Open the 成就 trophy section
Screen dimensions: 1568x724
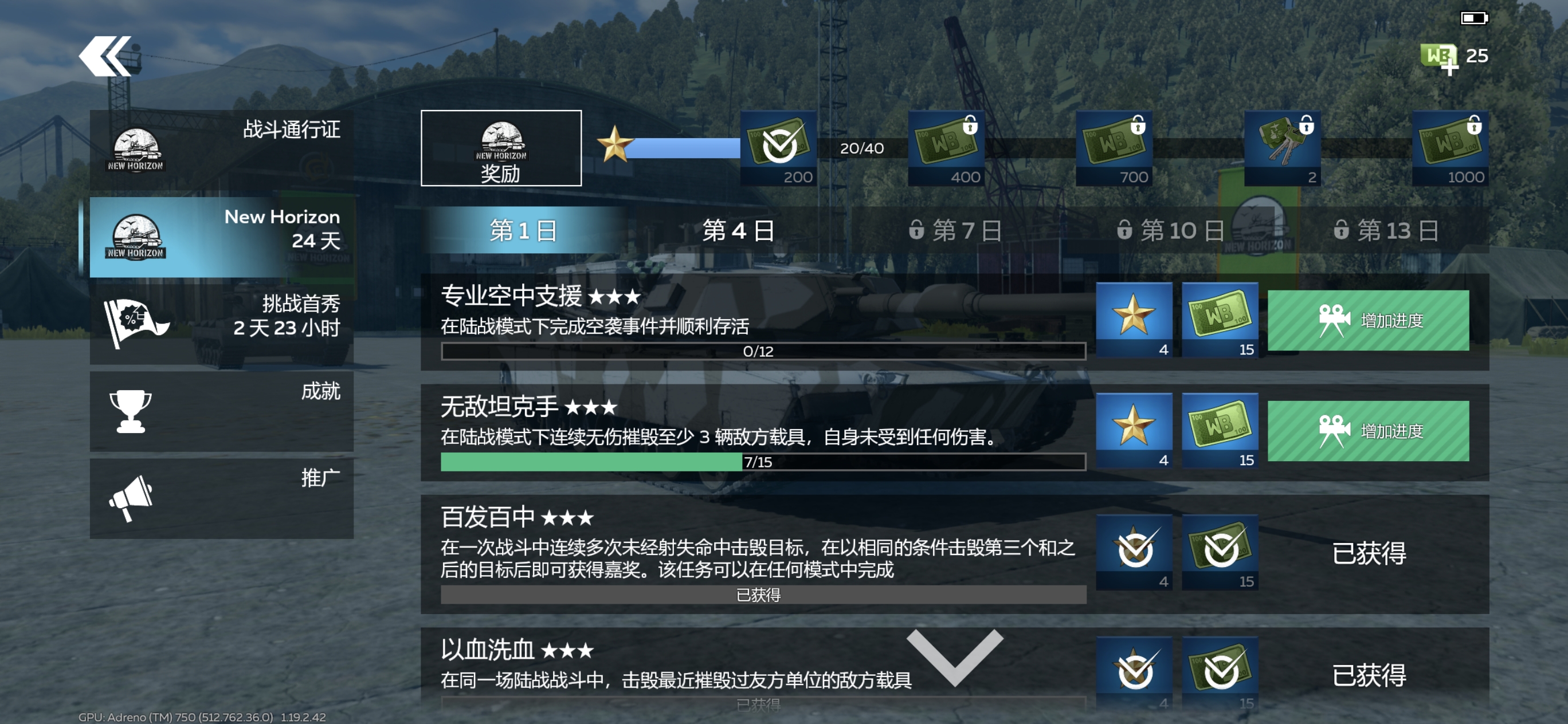tap(222, 411)
